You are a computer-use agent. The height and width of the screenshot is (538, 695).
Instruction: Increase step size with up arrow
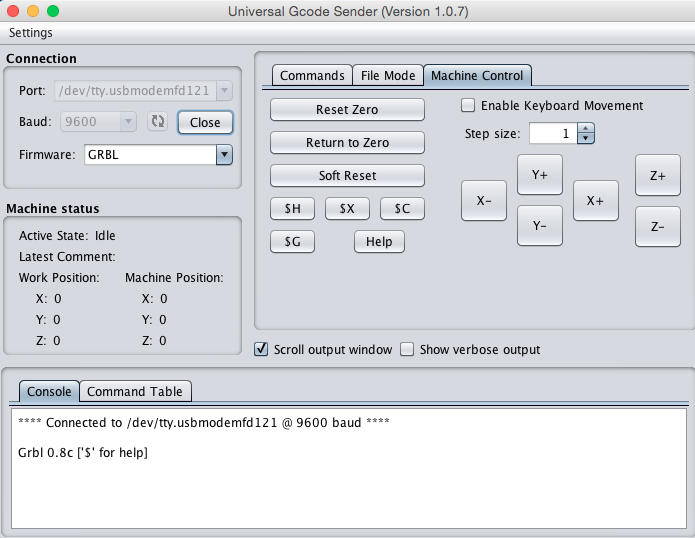coord(586,128)
